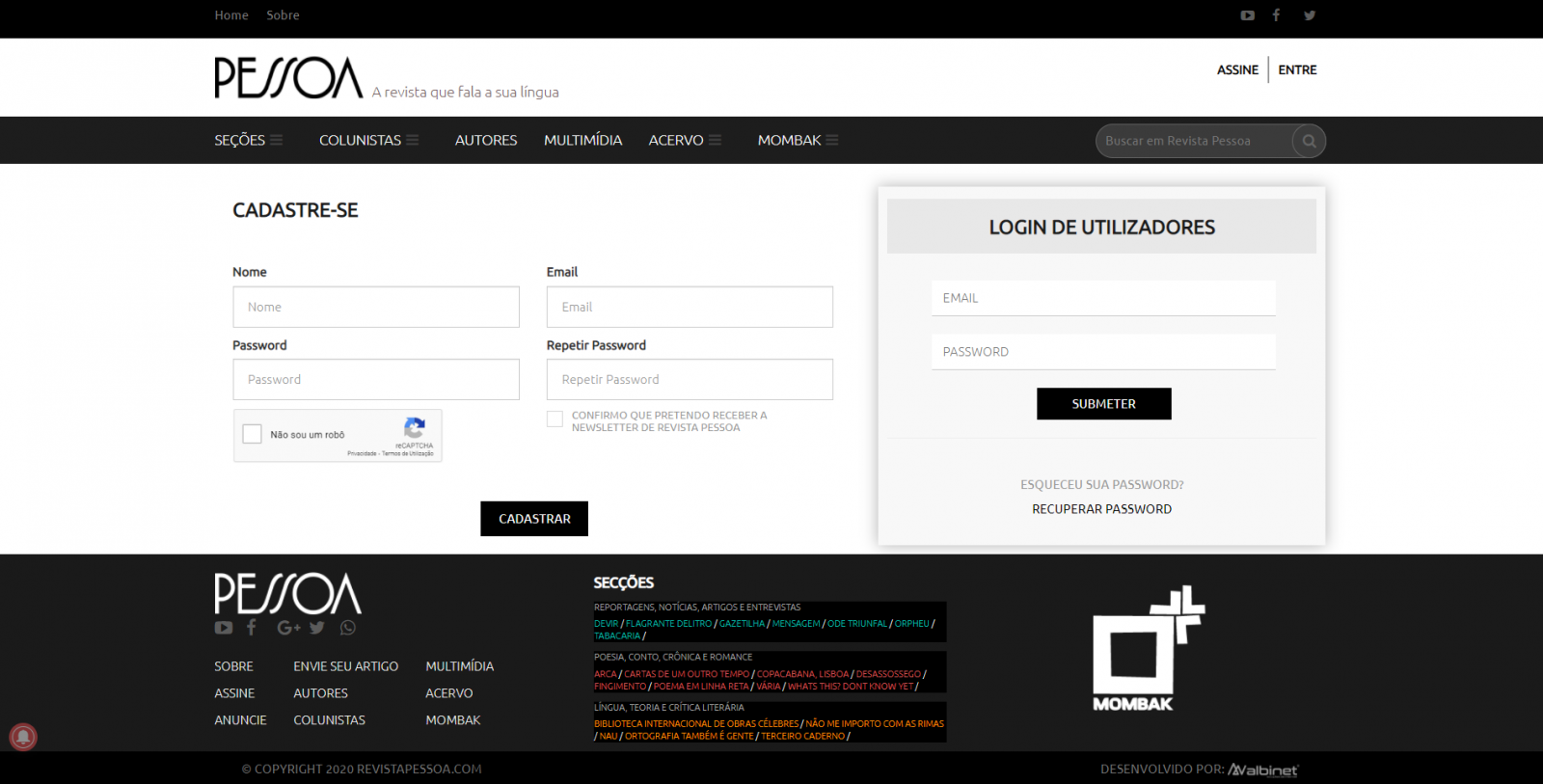This screenshot has height=784, width=1543.
Task: Open Multimídia in navigation bar
Action: click(x=582, y=141)
